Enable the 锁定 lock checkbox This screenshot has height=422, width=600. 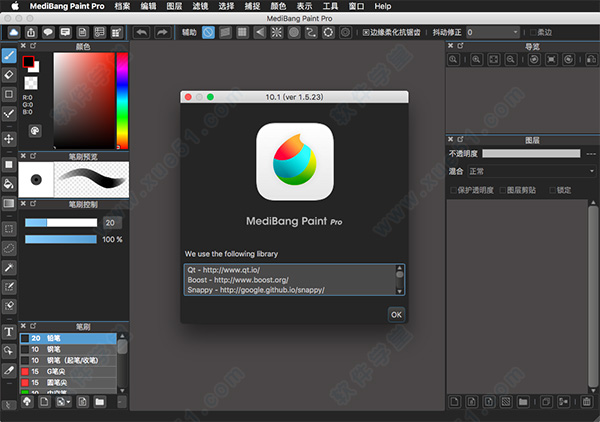[552, 190]
